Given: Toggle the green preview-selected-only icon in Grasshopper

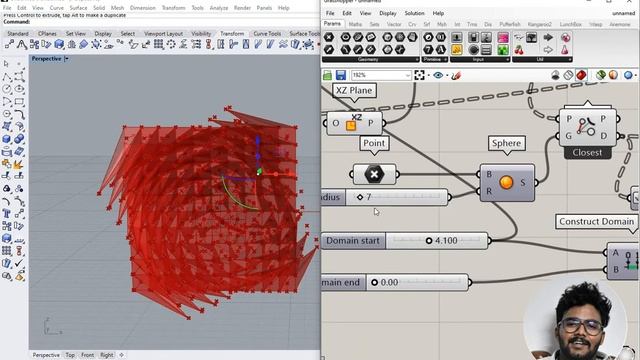Looking at the screenshot, I should [600, 75].
